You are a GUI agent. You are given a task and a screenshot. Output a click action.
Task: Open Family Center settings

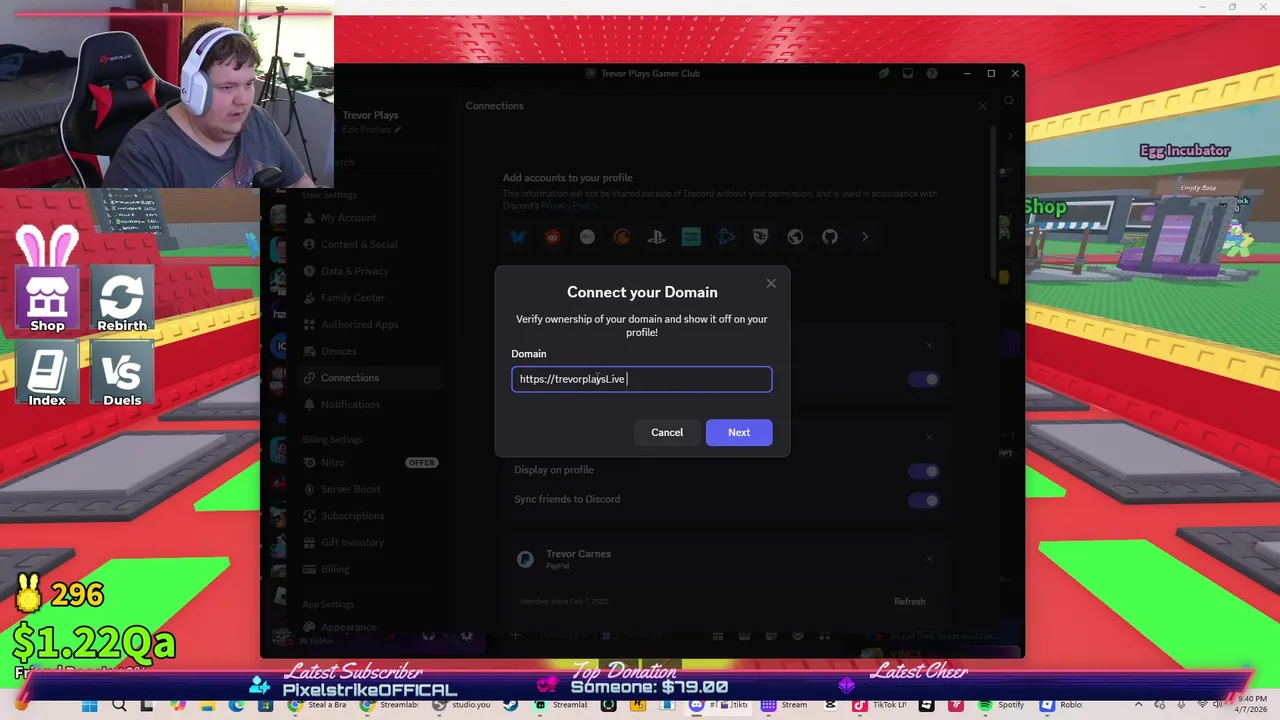(370, 298)
